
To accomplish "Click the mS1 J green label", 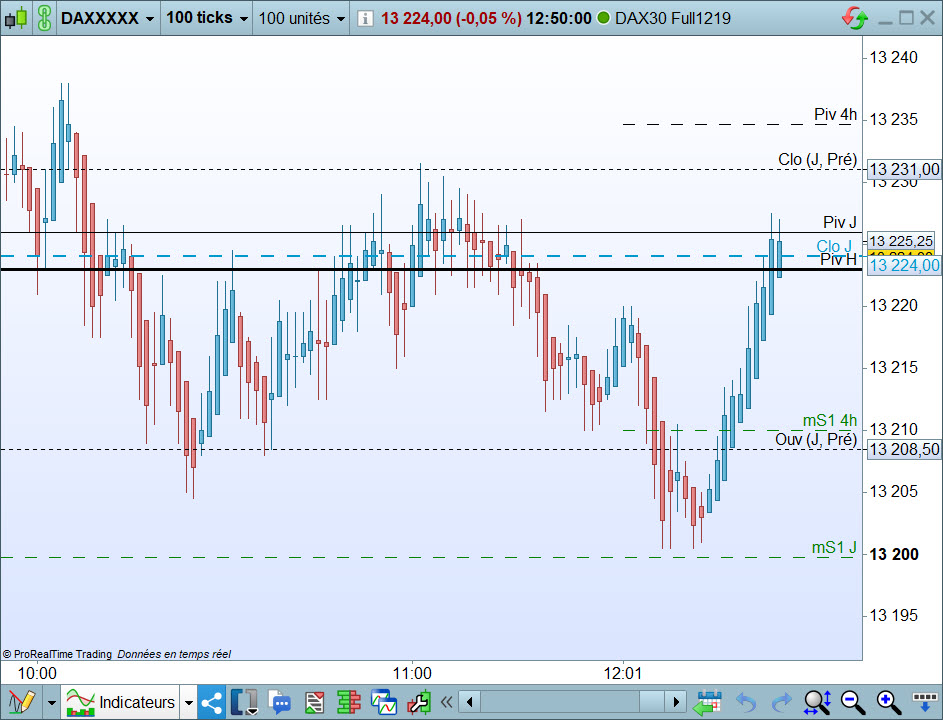I will click(834, 547).
